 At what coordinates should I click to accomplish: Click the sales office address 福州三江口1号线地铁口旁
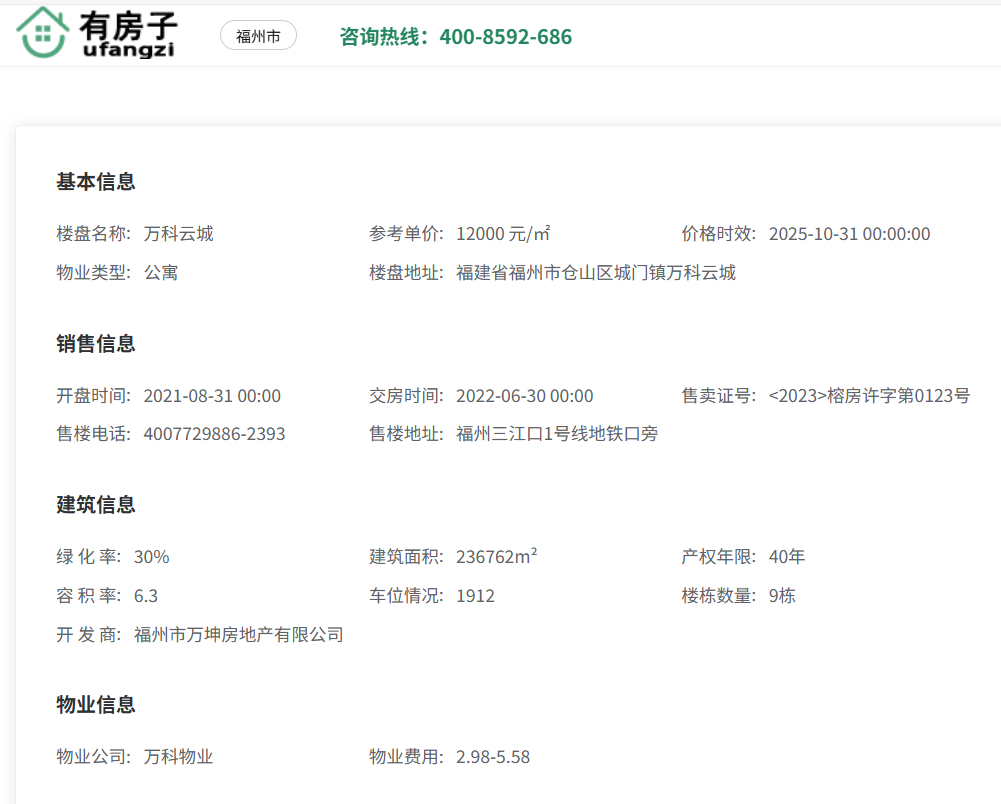[x=557, y=435]
